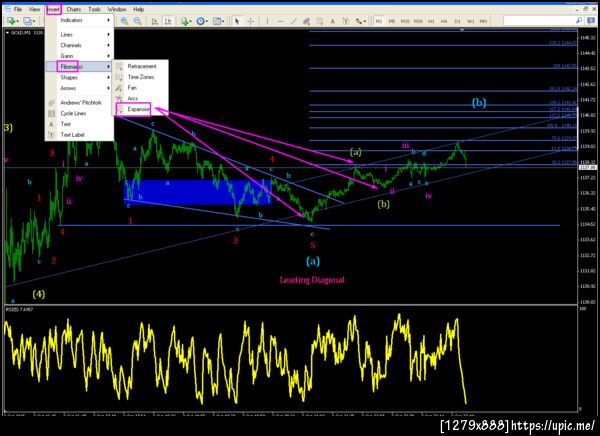Expand the Shapes submenu
This screenshot has width=600, height=436.
point(80,77)
